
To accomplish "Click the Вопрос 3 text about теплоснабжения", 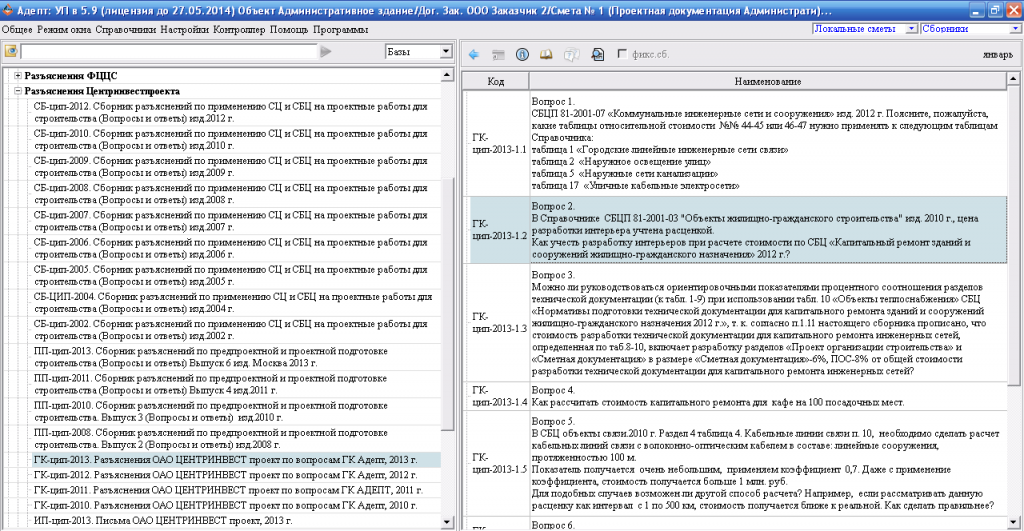I will (768, 323).
